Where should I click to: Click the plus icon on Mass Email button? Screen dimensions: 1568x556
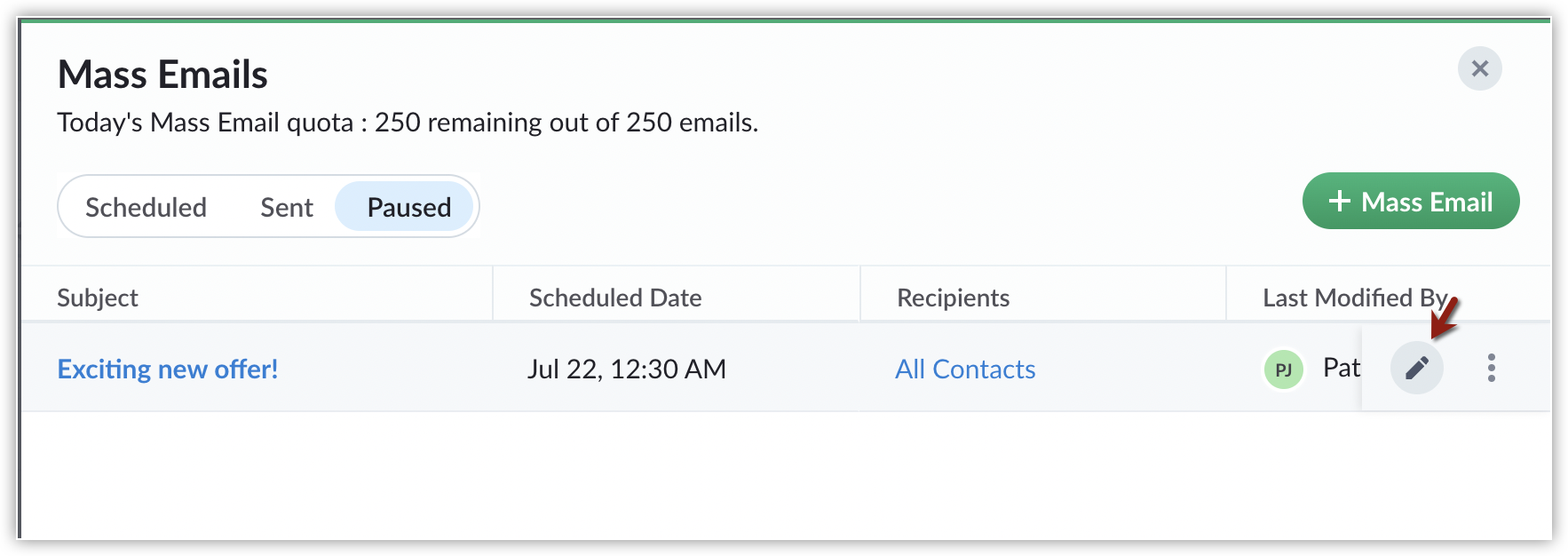click(x=1339, y=202)
